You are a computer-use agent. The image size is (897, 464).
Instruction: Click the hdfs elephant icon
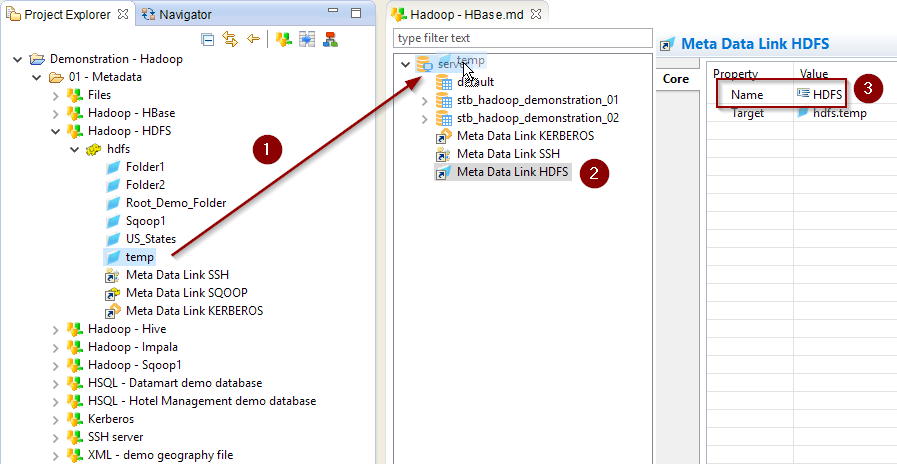tap(94, 149)
